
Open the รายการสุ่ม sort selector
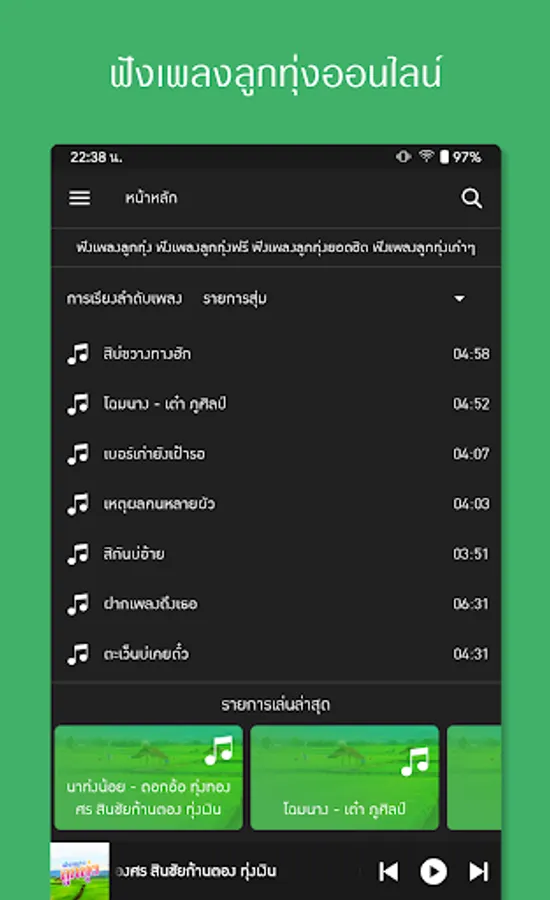click(334, 298)
